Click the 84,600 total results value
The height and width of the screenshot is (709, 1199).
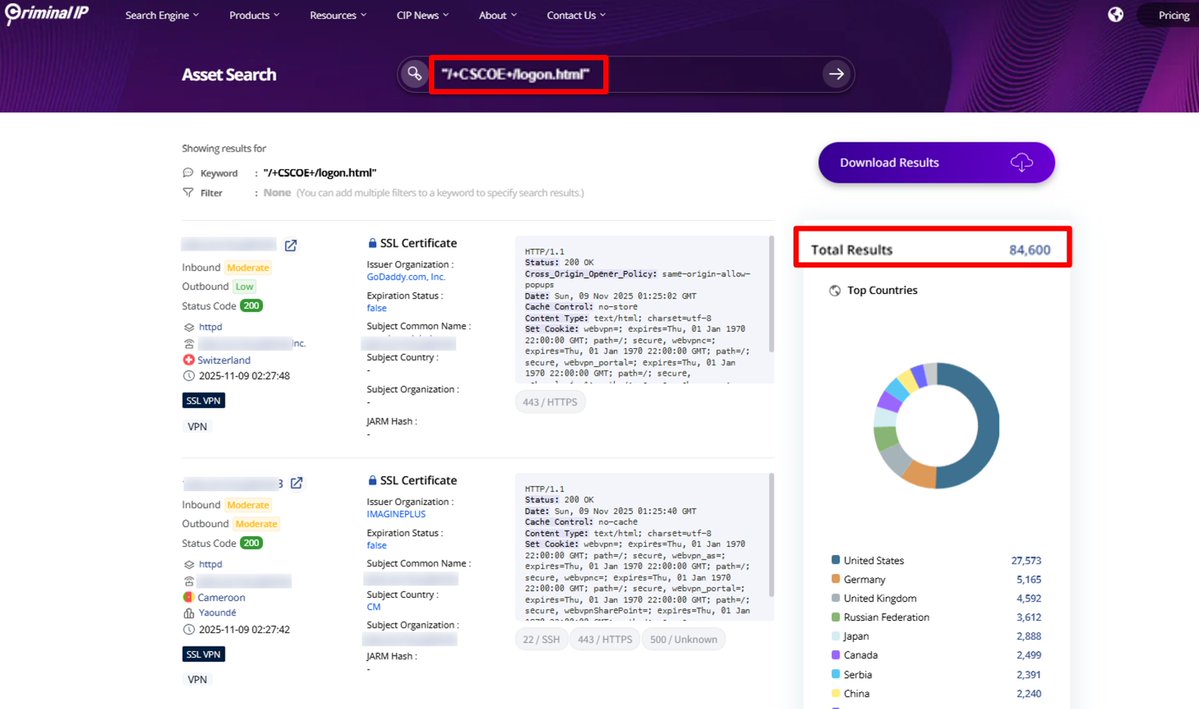coord(1029,249)
